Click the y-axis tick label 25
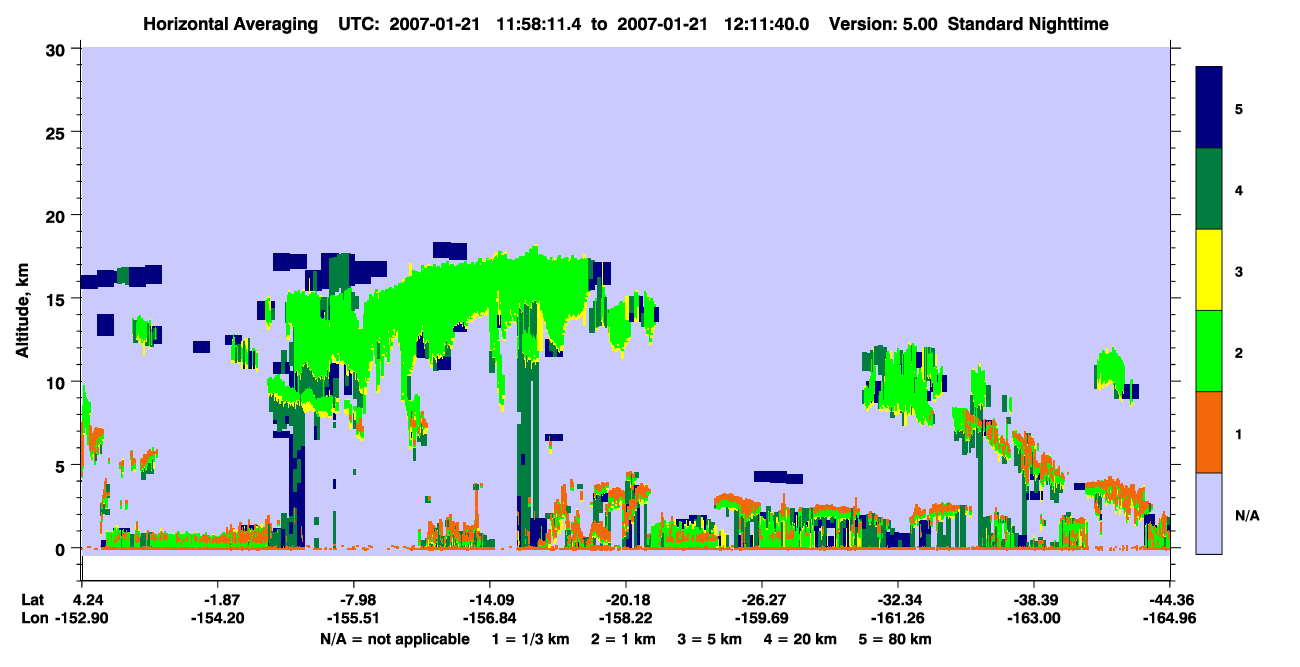This screenshot has width=1300, height=667. tap(58, 132)
